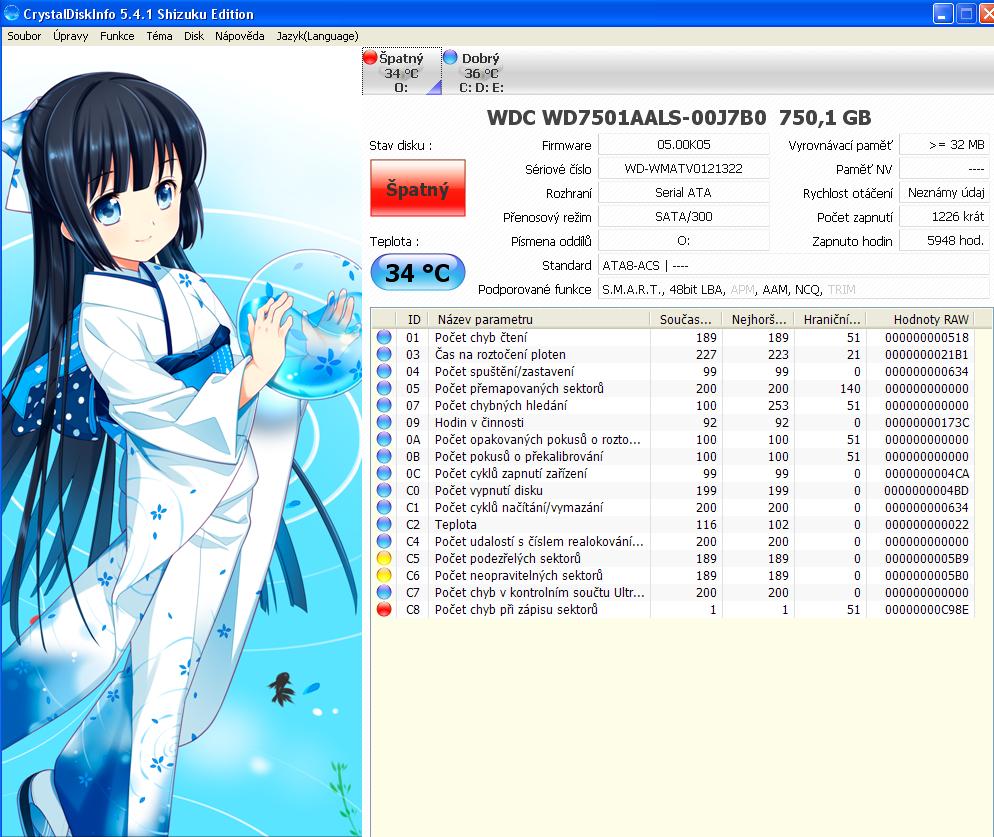Click the Paměť NV value field

(x=945, y=169)
